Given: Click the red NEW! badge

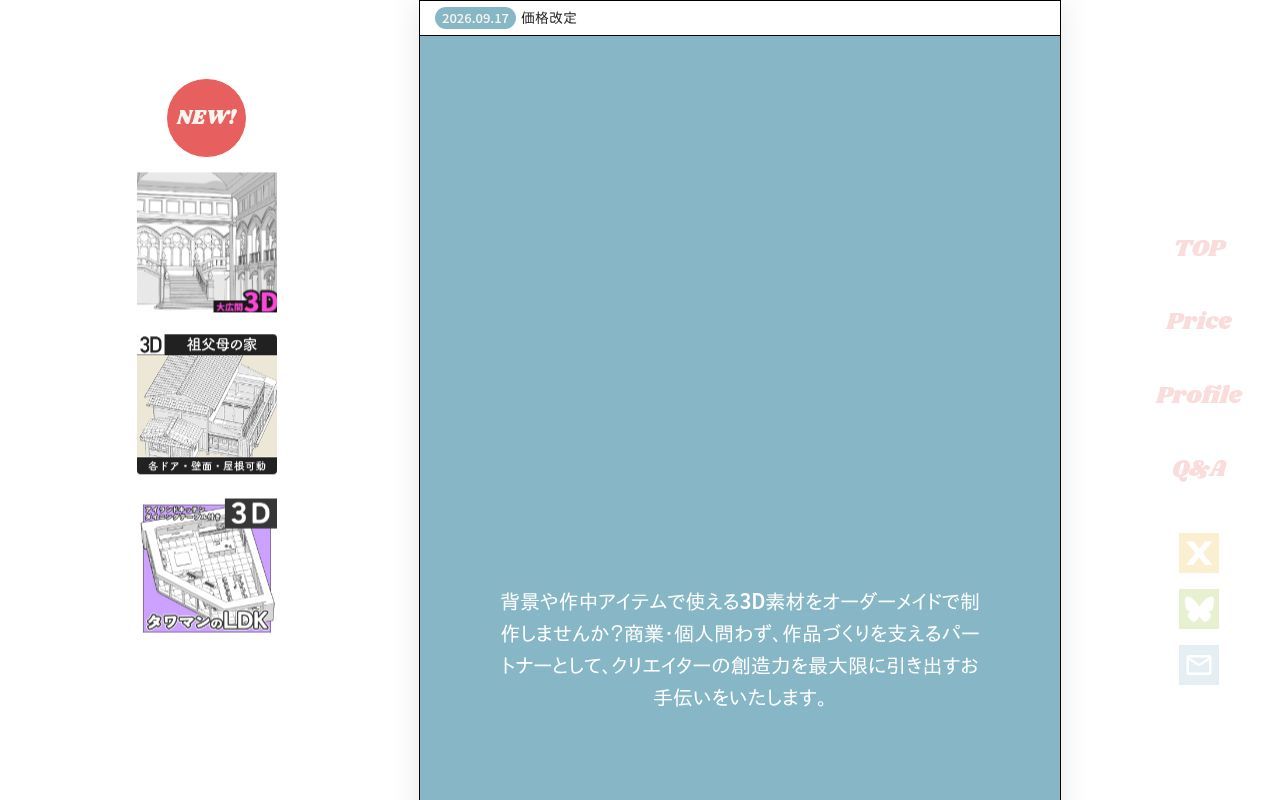Looking at the screenshot, I should (x=206, y=118).
